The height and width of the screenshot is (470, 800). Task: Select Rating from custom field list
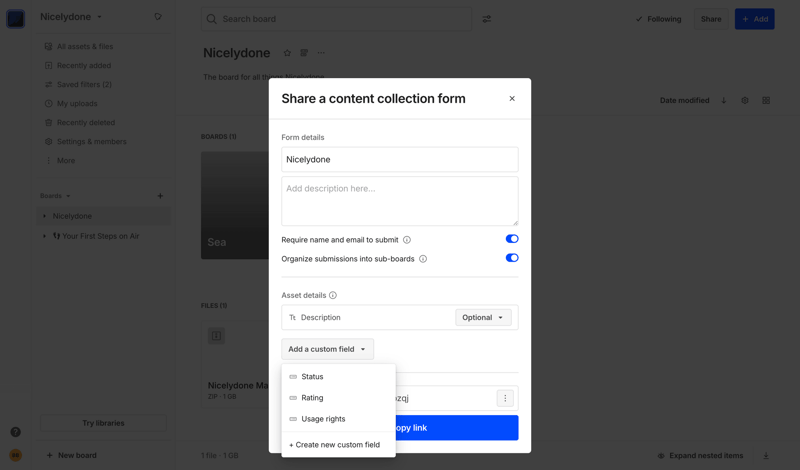coord(312,398)
